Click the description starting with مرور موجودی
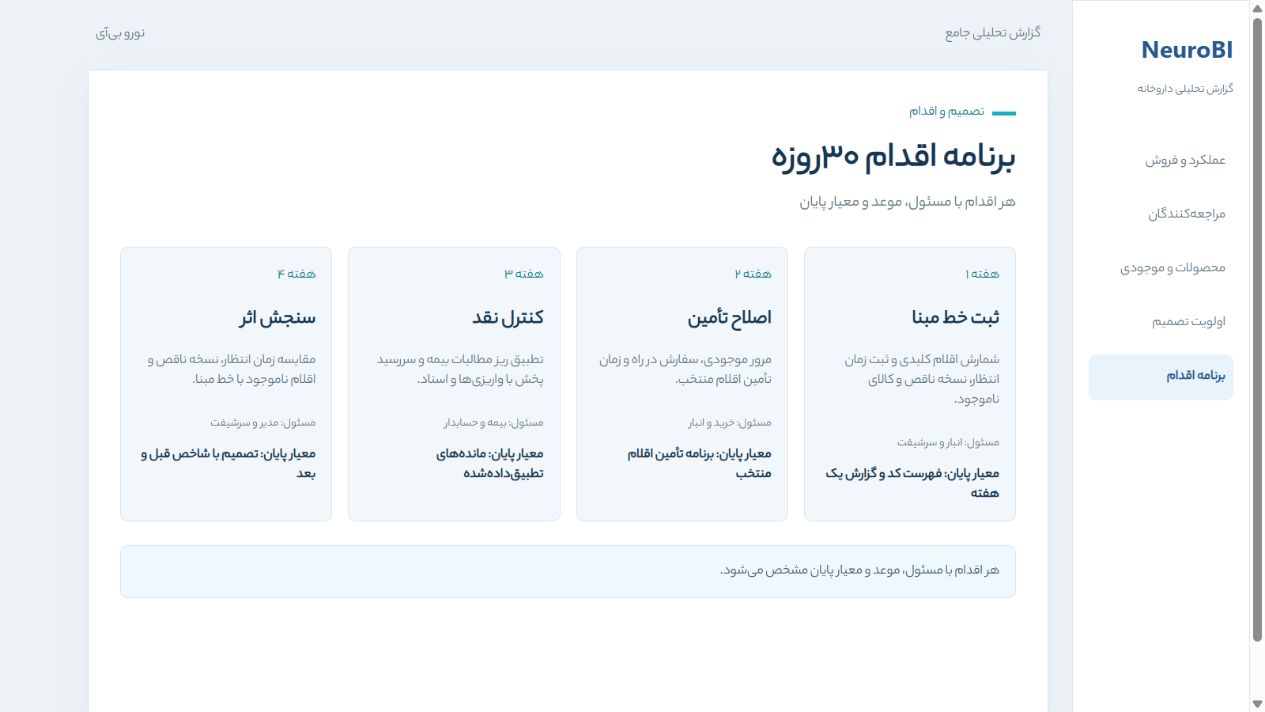The image size is (1265, 712). pos(686,369)
